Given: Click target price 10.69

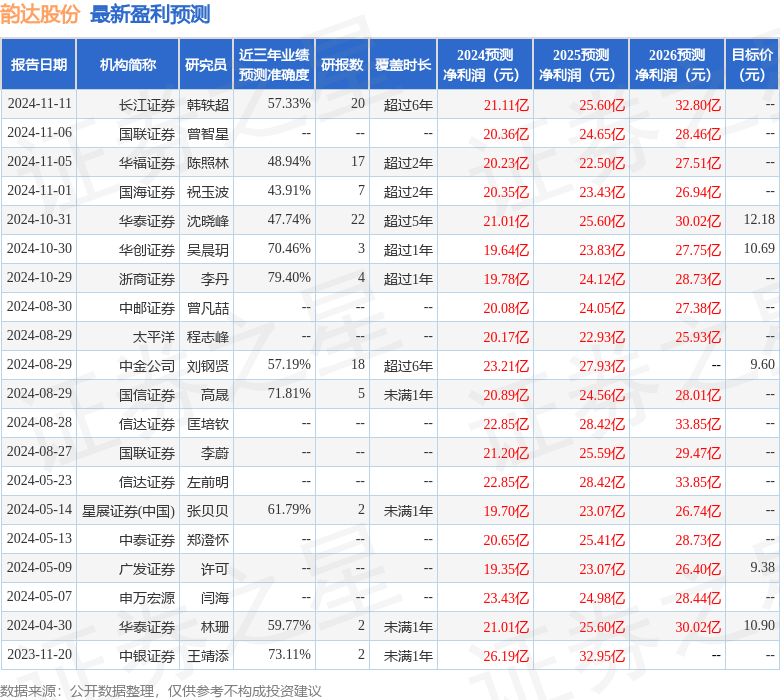Looking at the screenshot, I should coord(759,249).
